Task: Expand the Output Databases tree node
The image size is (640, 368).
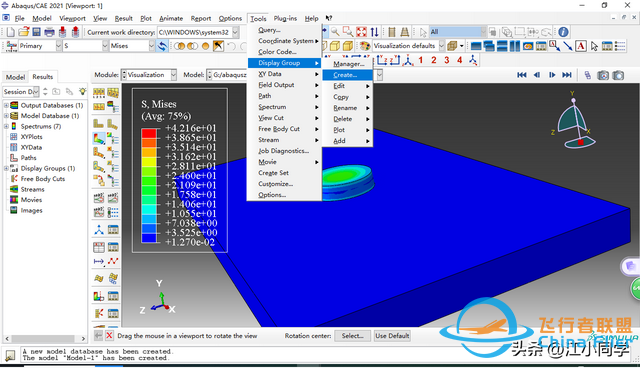Action: click(7, 105)
